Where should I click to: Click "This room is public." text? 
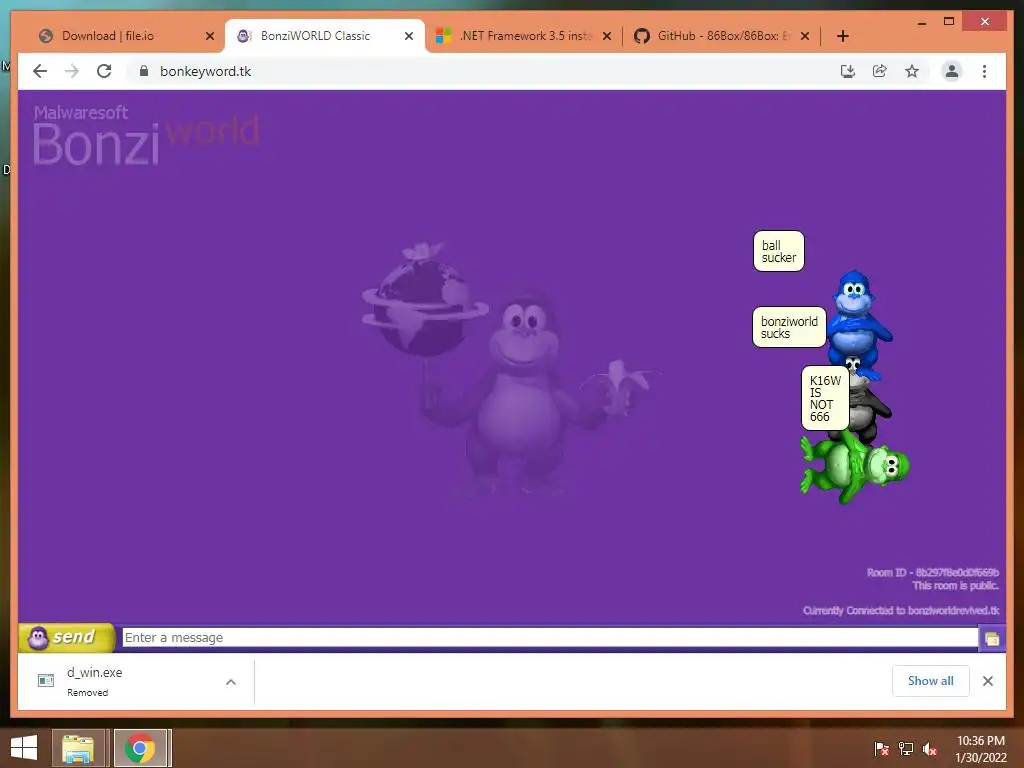pyautogui.click(x=955, y=586)
